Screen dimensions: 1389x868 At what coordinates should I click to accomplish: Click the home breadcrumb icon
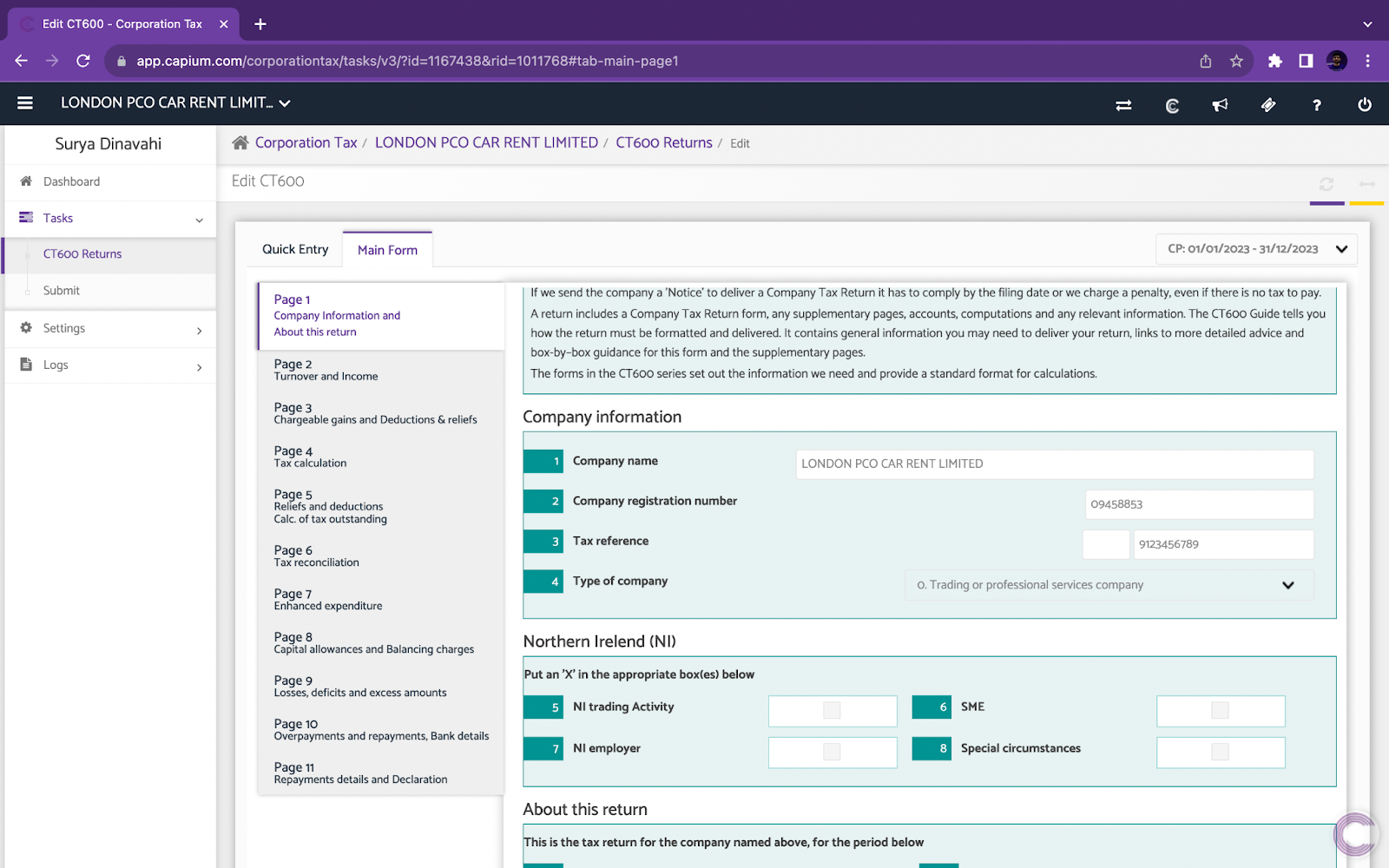point(240,142)
